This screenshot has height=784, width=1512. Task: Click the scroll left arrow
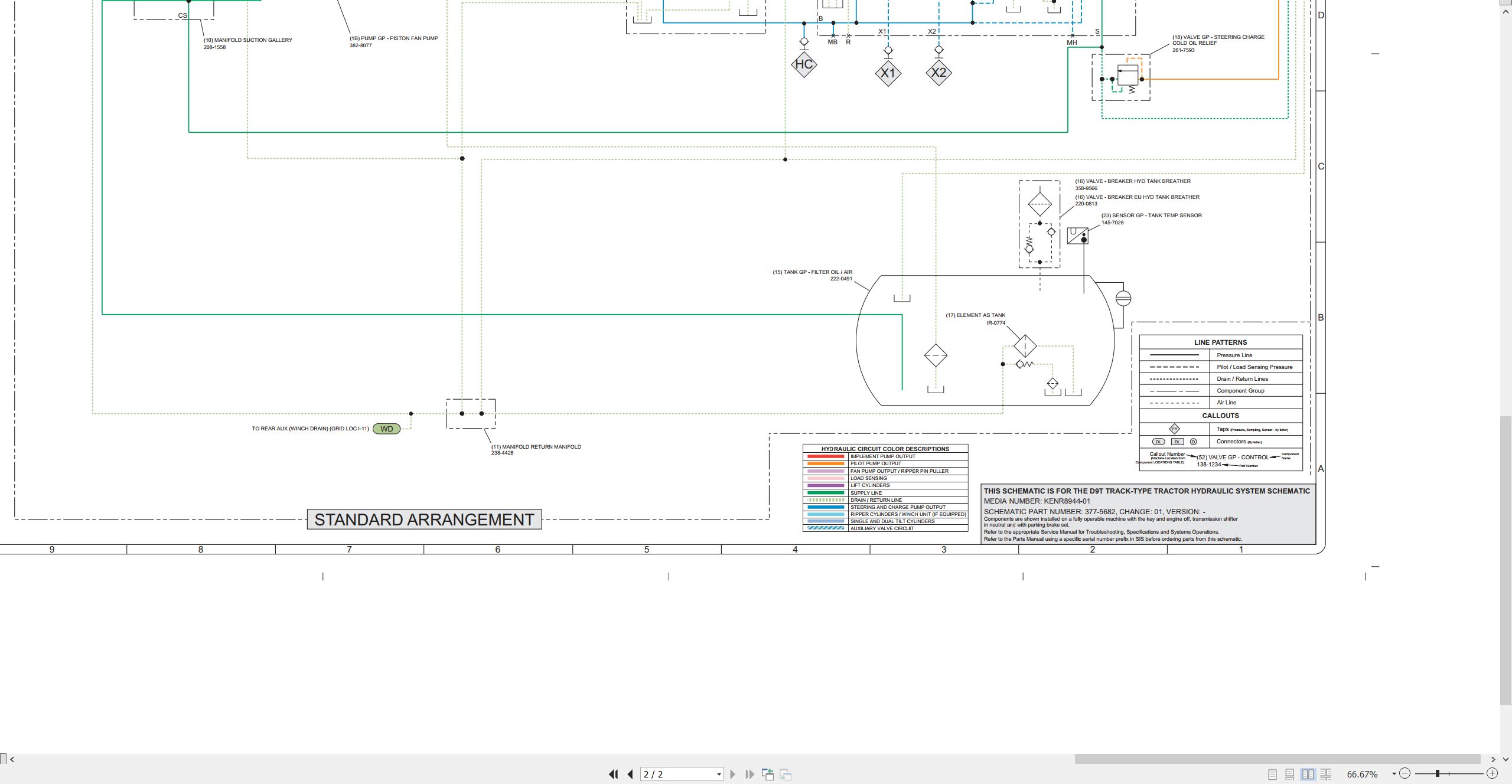(12, 759)
